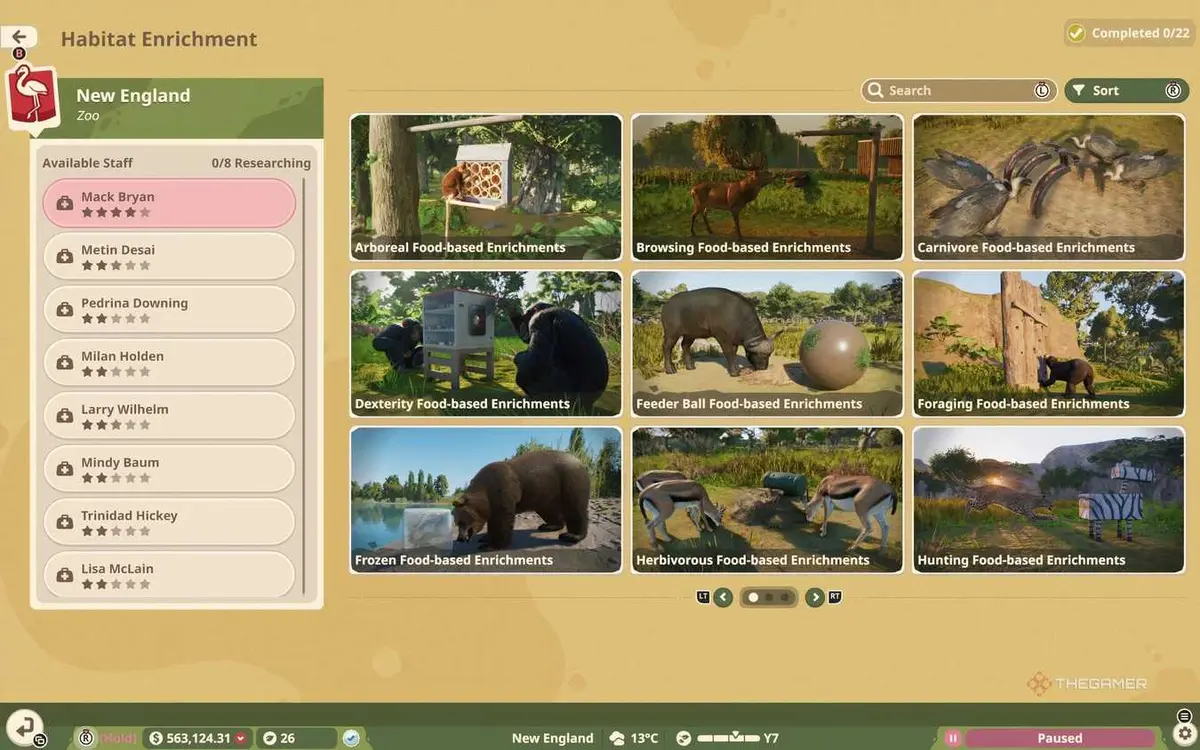Screen dimensions: 1200x750
Task: Open Dexterity Food-based Enrichments research
Action: pos(486,344)
